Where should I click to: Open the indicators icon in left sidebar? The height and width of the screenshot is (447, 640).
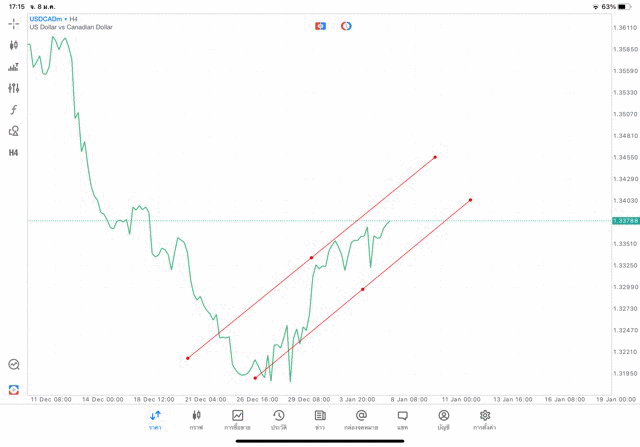point(14,67)
